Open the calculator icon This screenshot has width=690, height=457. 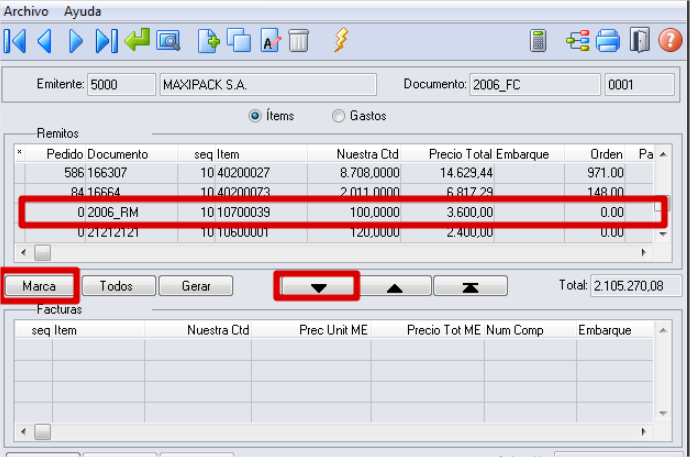(x=538, y=41)
